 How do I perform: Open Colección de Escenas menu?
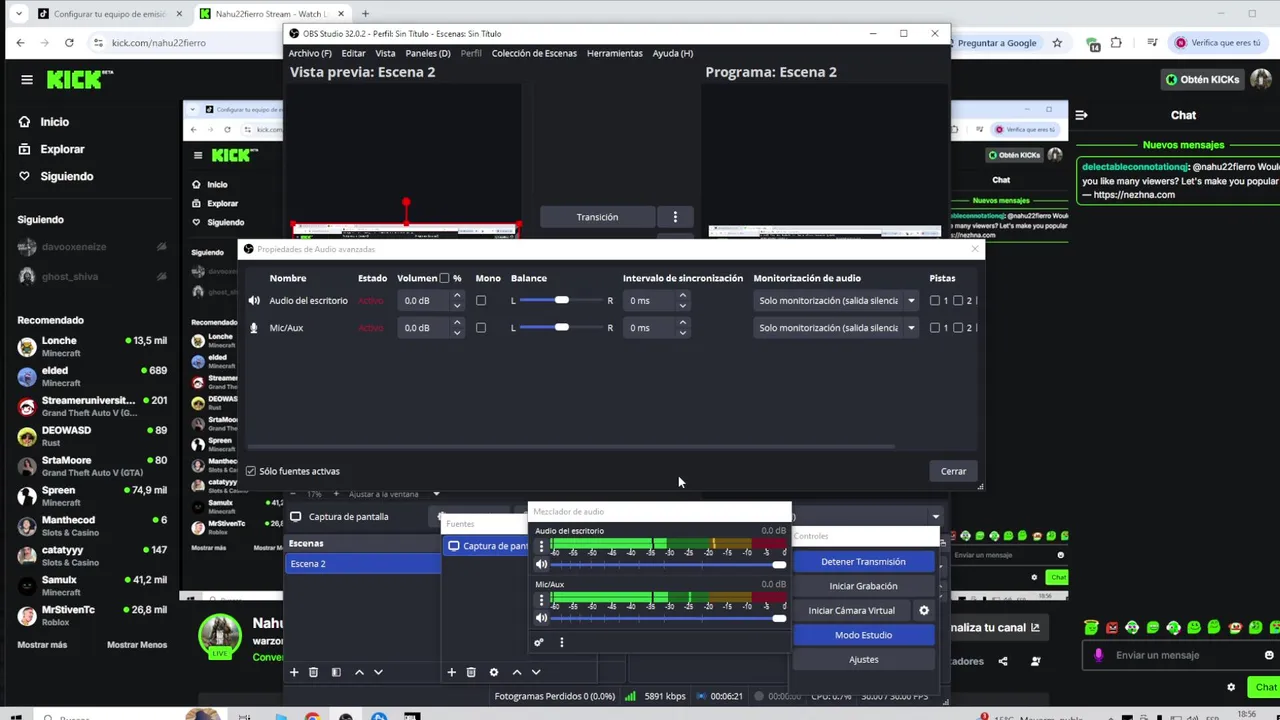click(534, 53)
